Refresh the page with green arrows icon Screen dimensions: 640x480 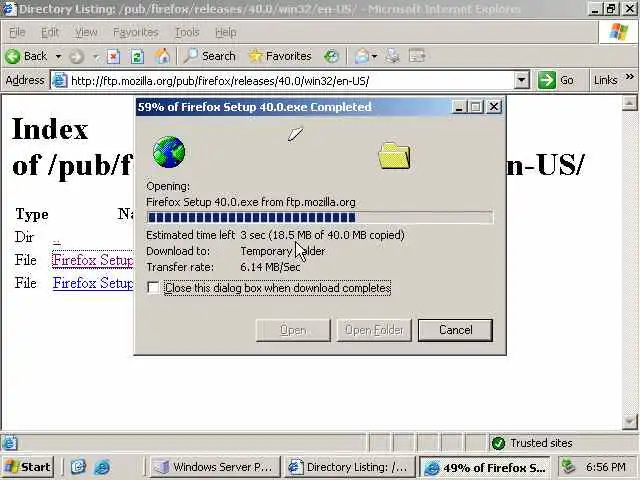coord(137,56)
